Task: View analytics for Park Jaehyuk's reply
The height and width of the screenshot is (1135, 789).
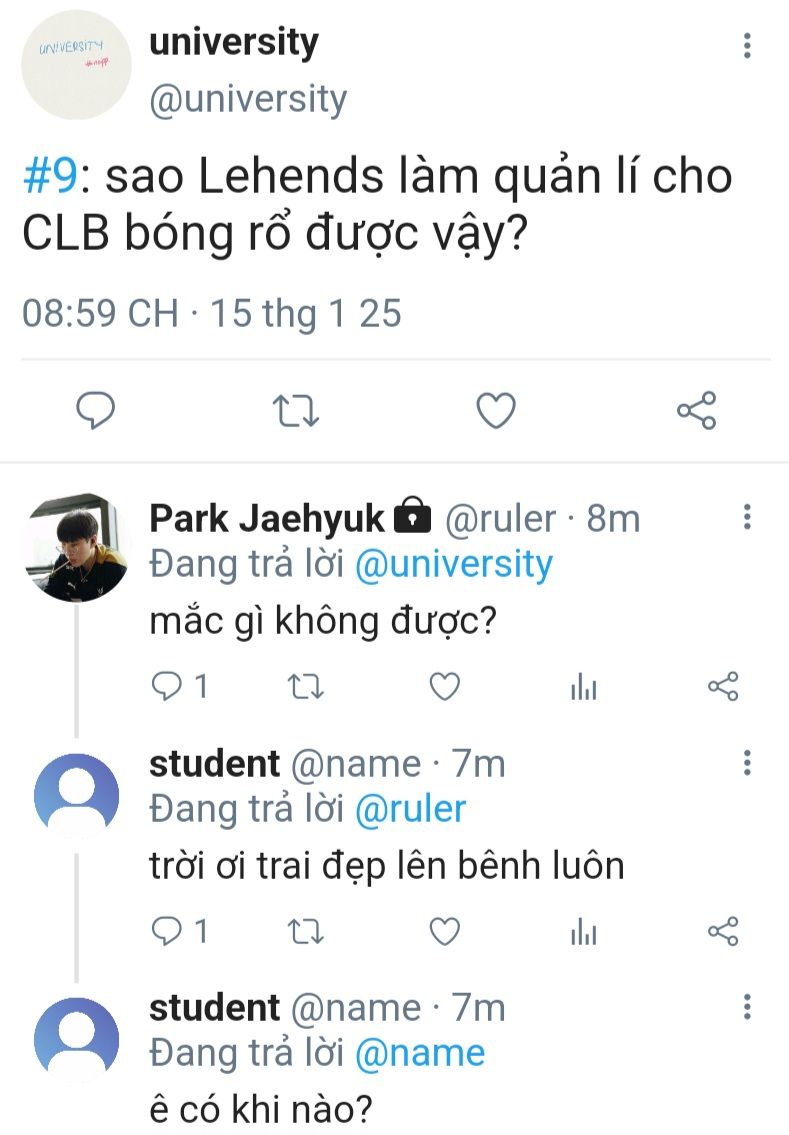Action: 583,686
